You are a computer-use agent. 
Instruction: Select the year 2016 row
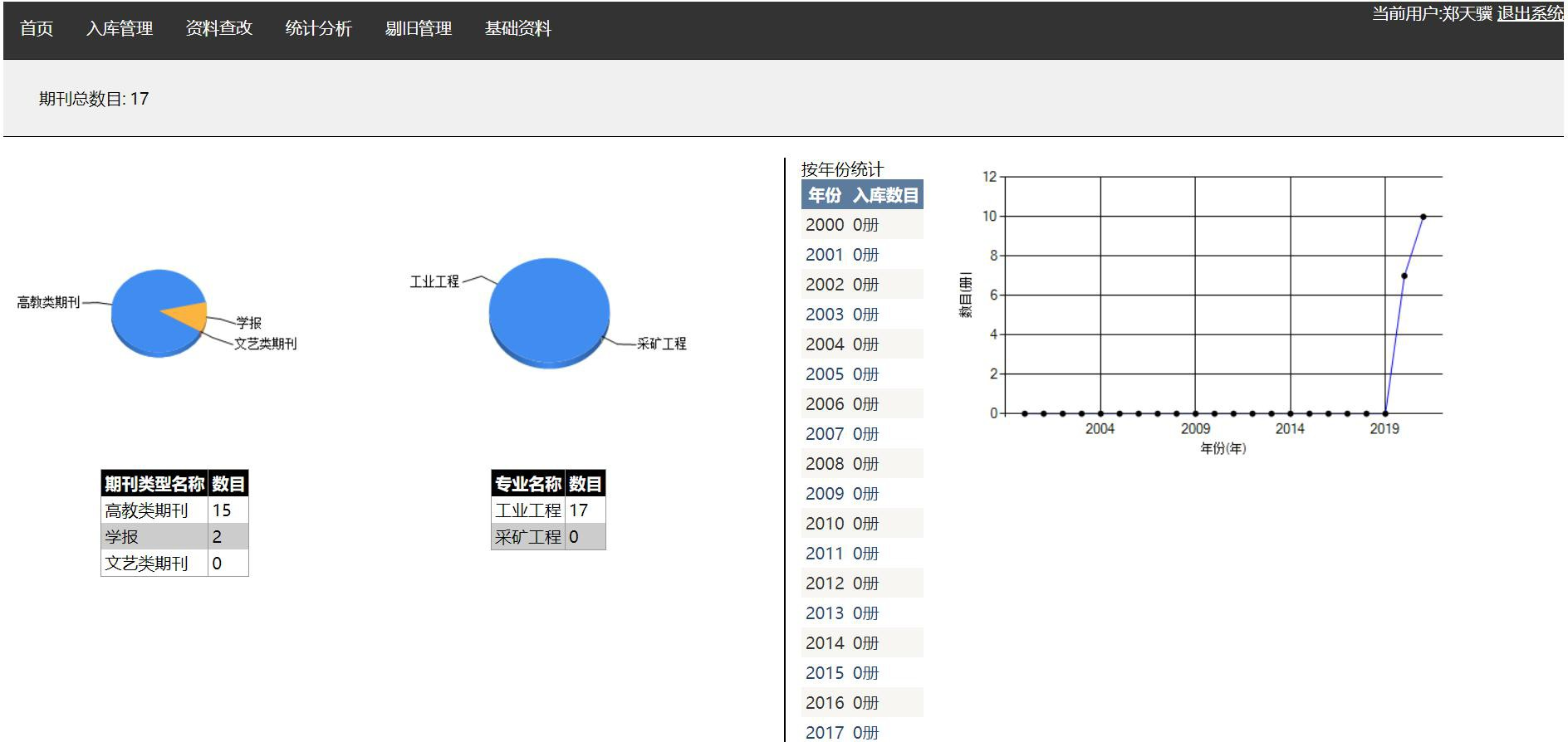pyautogui.click(x=862, y=703)
